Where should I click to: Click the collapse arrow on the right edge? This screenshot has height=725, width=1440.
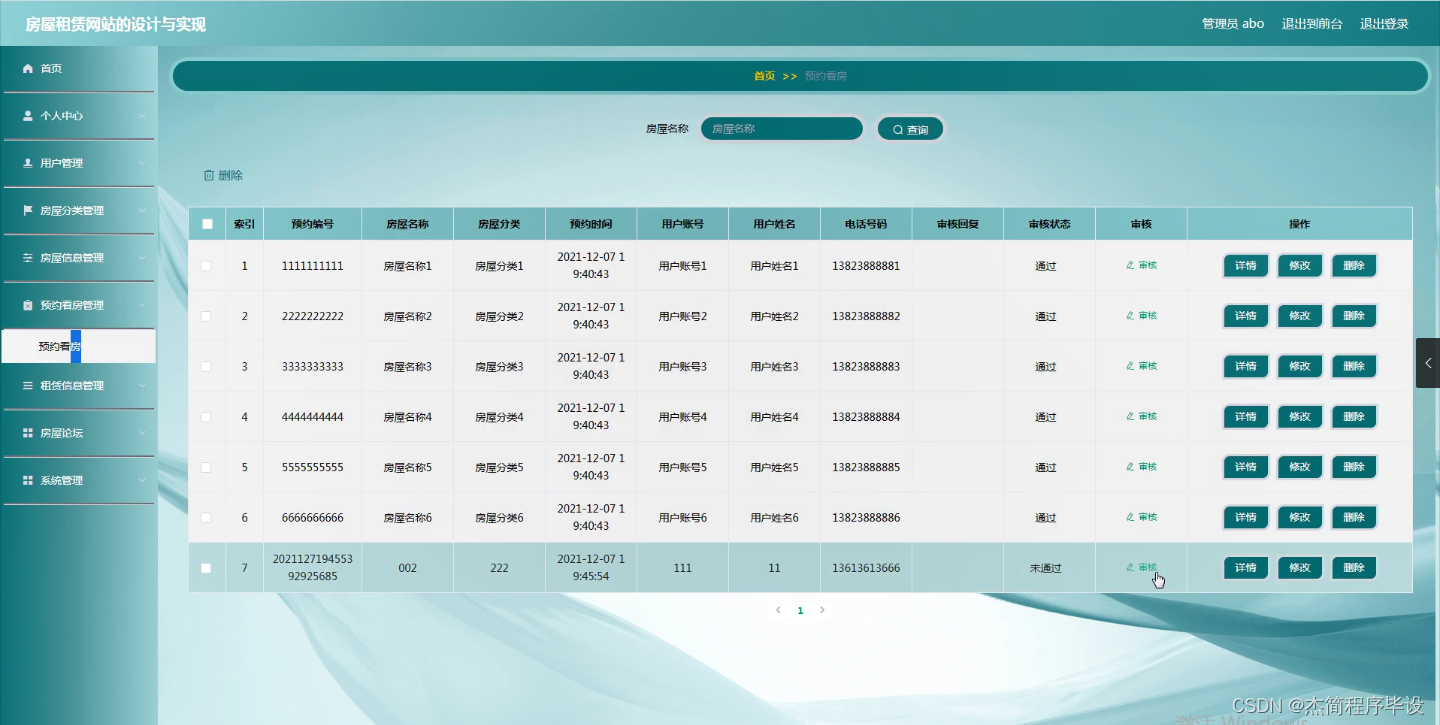click(1428, 363)
